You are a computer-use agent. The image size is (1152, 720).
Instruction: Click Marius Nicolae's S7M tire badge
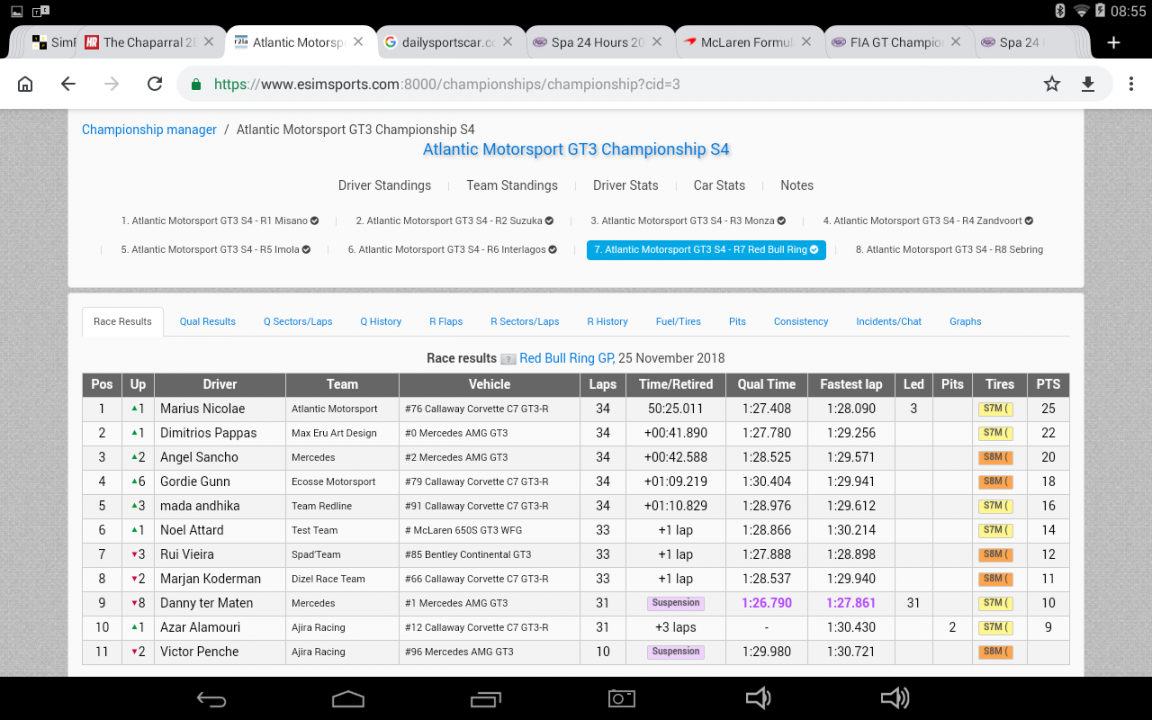click(x=995, y=409)
